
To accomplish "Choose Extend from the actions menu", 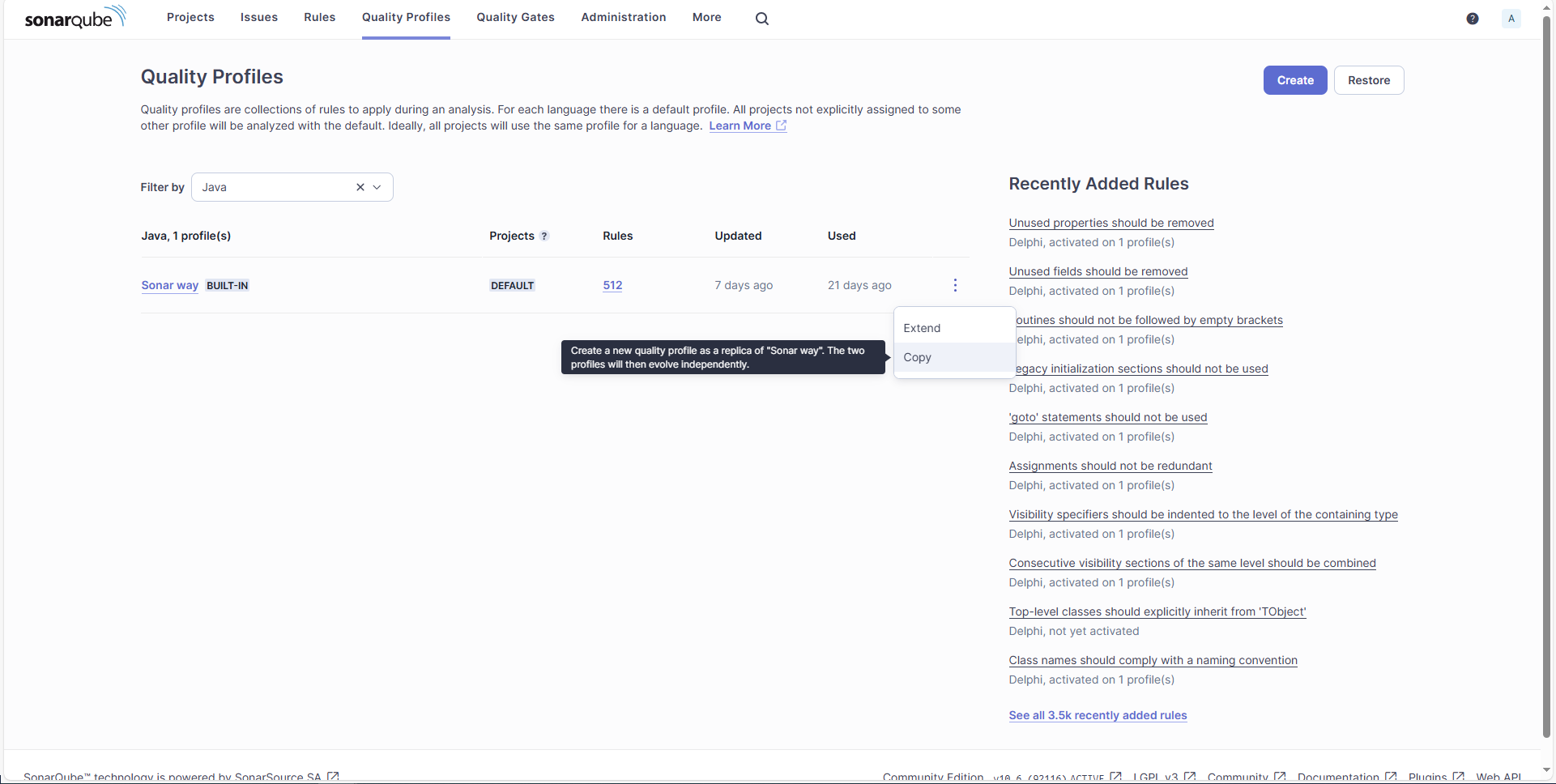I will point(954,328).
